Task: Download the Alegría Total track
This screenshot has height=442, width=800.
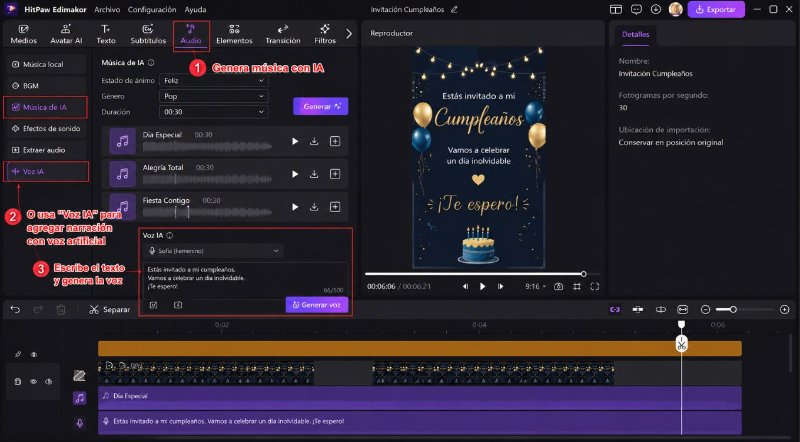Action: tap(314, 174)
